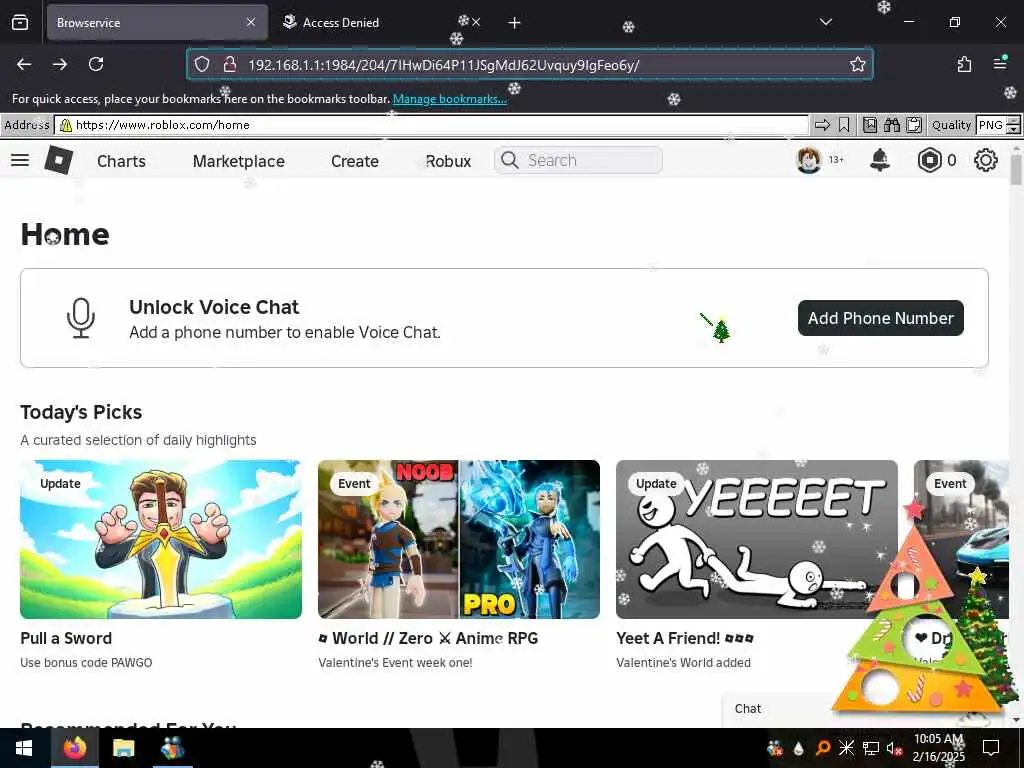1024x768 pixels.
Task: Click the insecure connection padlock icon
Action: (229, 64)
